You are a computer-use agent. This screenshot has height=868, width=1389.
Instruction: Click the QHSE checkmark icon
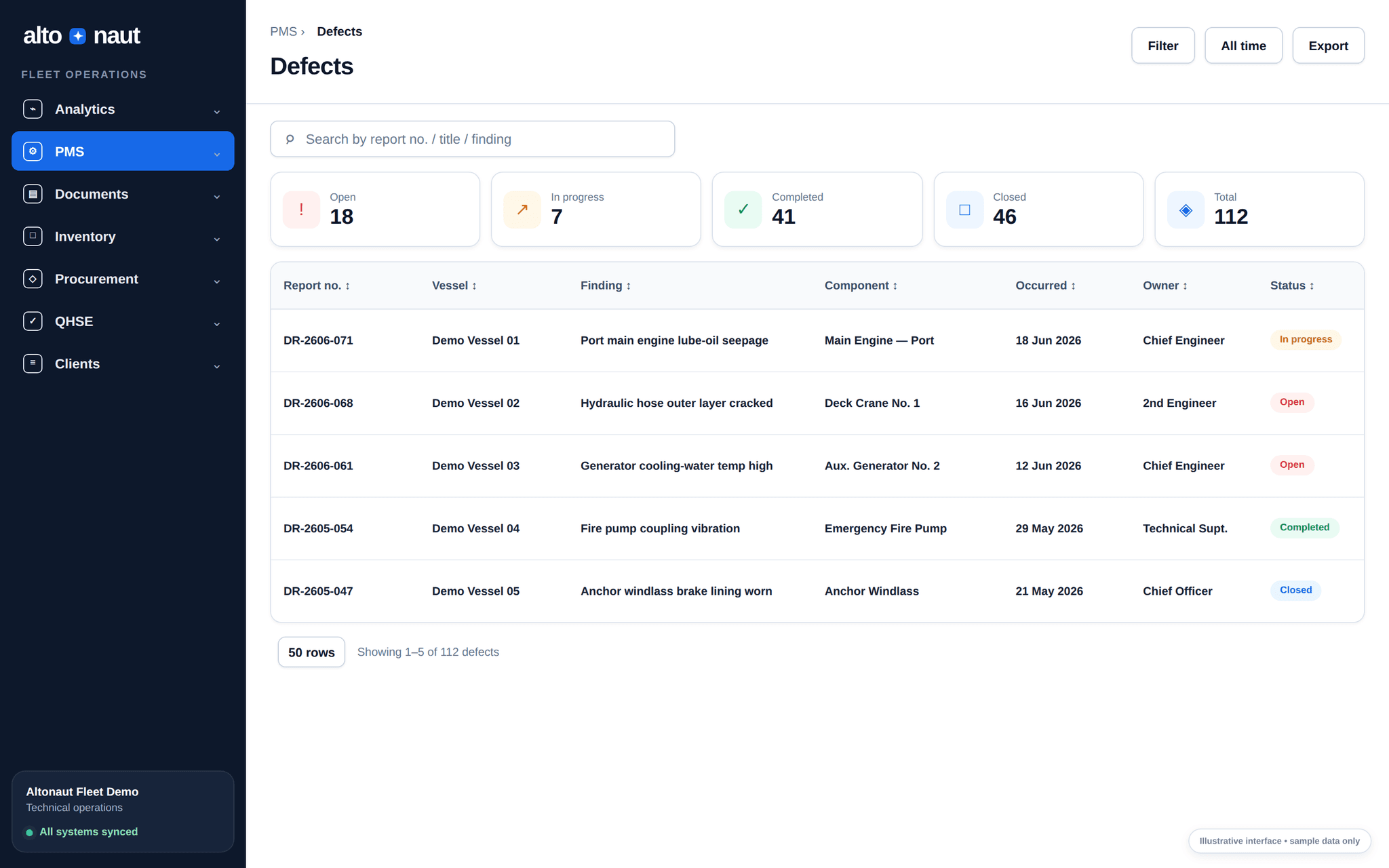(x=33, y=321)
